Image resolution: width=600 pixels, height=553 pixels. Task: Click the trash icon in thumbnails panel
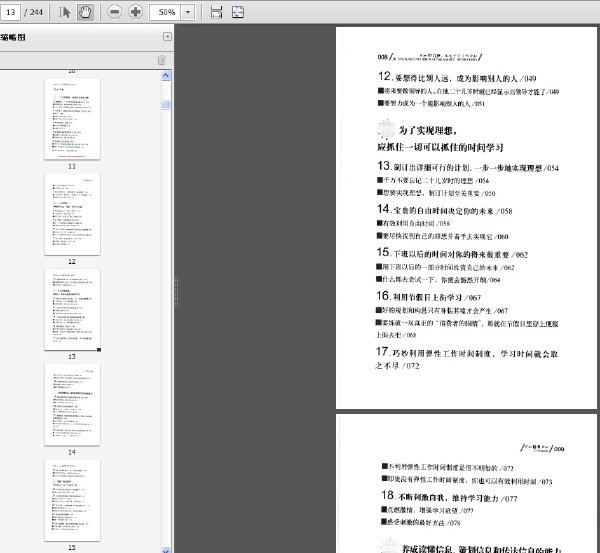(161, 60)
